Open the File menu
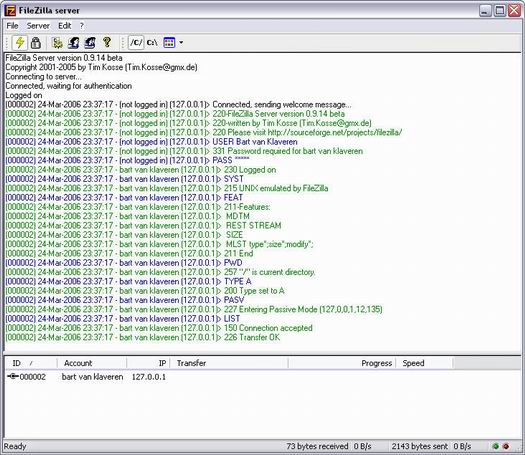The image size is (525, 455). tap(12, 26)
